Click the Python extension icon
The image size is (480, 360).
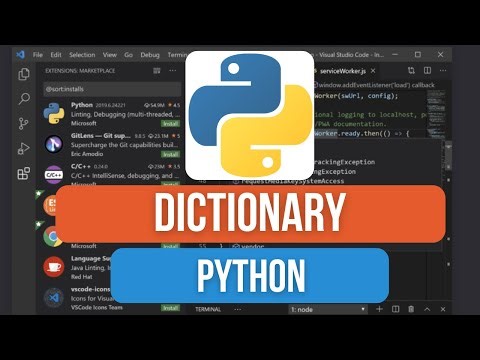(x=54, y=113)
